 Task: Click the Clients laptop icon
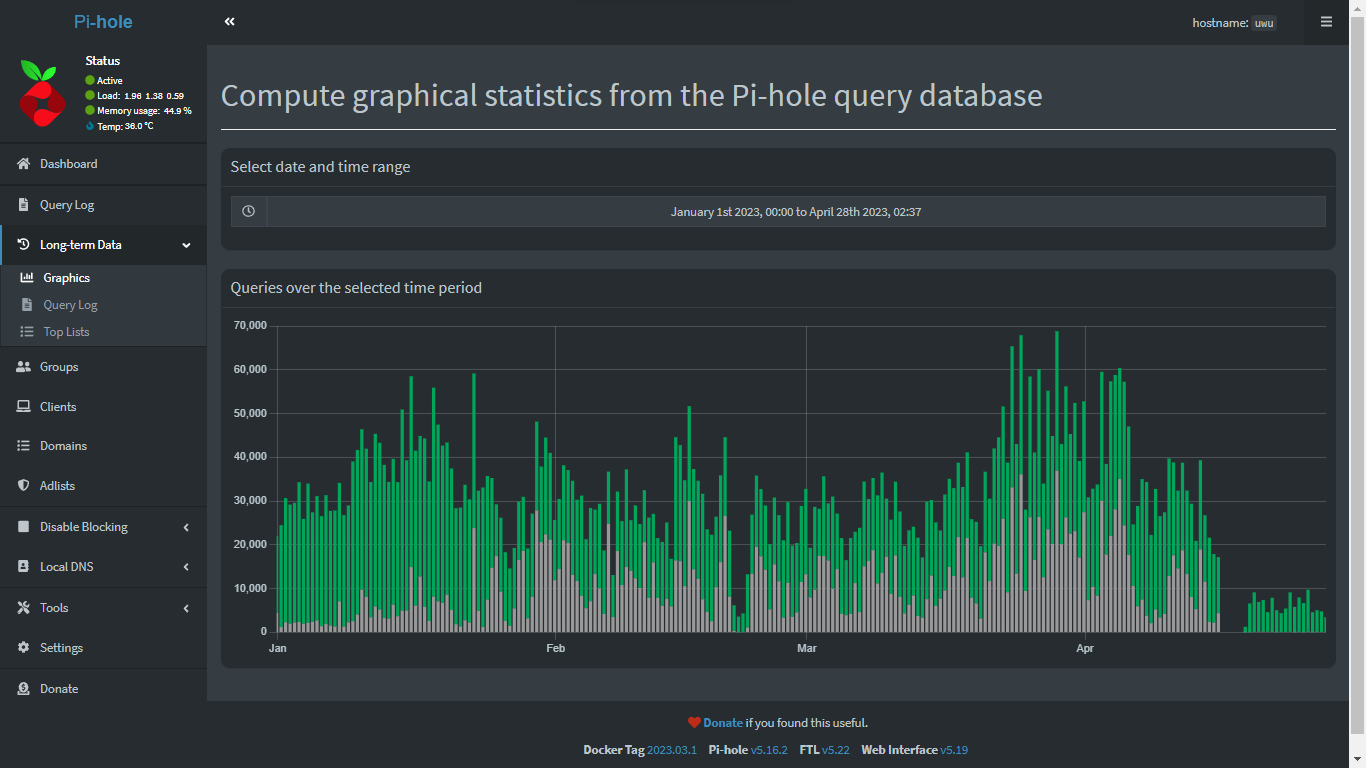point(24,407)
